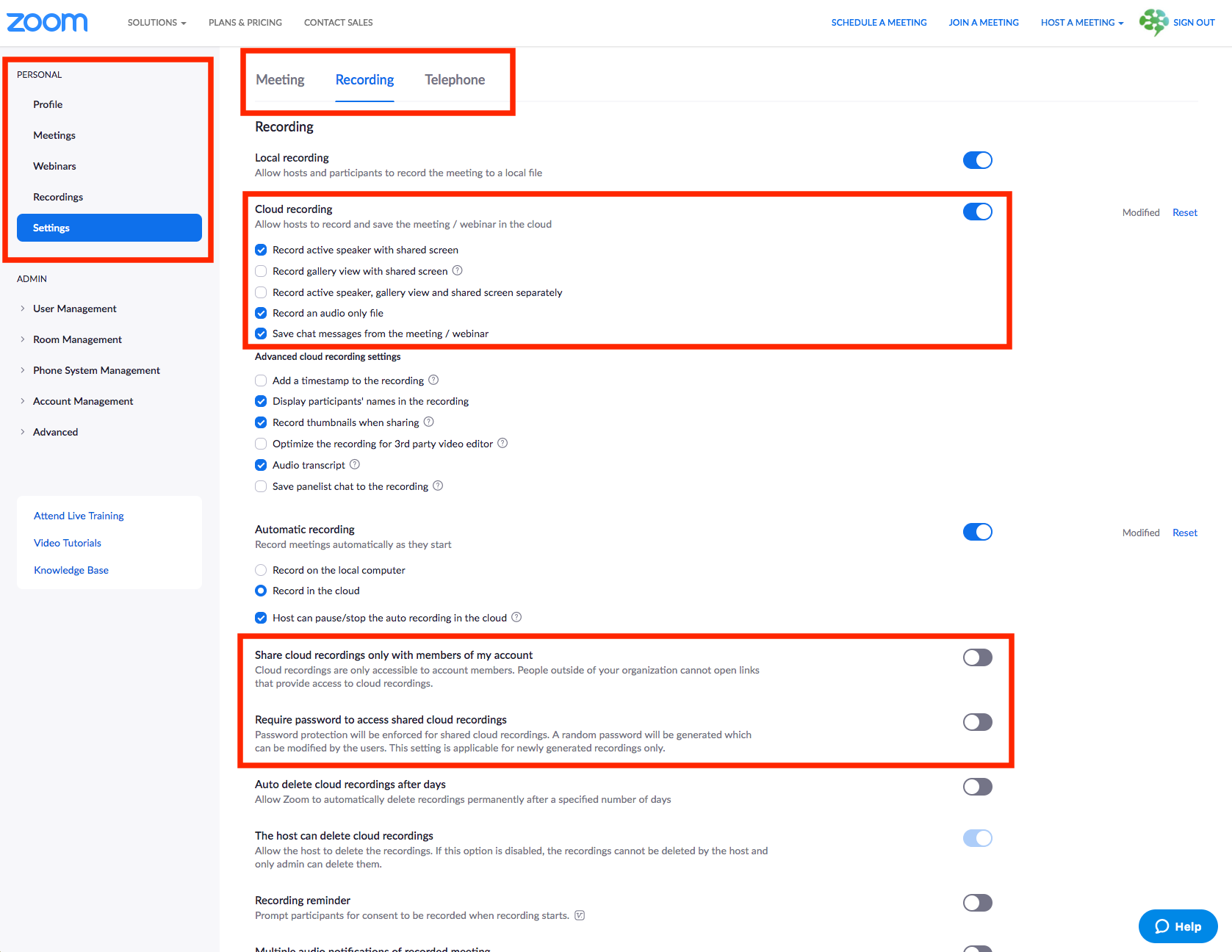The height and width of the screenshot is (952, 1232).
Task: Open Profile in sidebar
Action: (48, 104)
